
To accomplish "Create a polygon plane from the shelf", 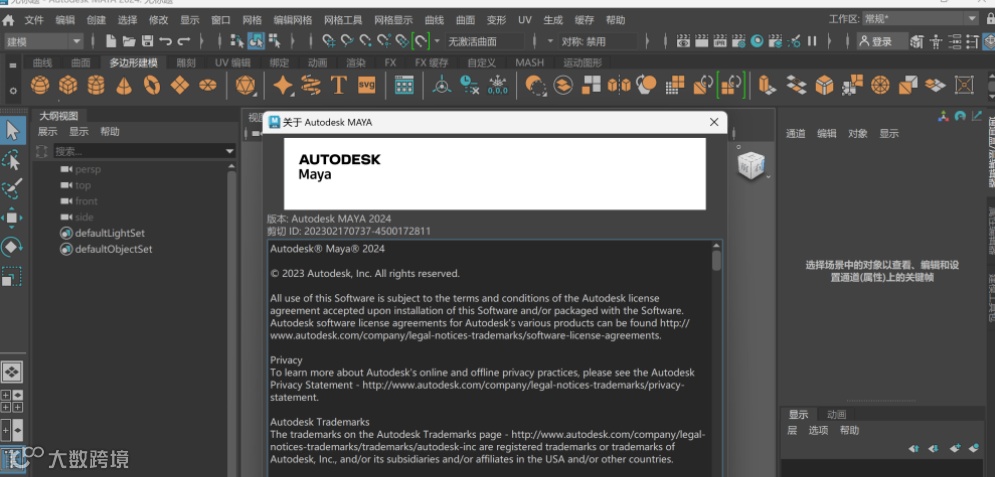I will click(180, 84).
